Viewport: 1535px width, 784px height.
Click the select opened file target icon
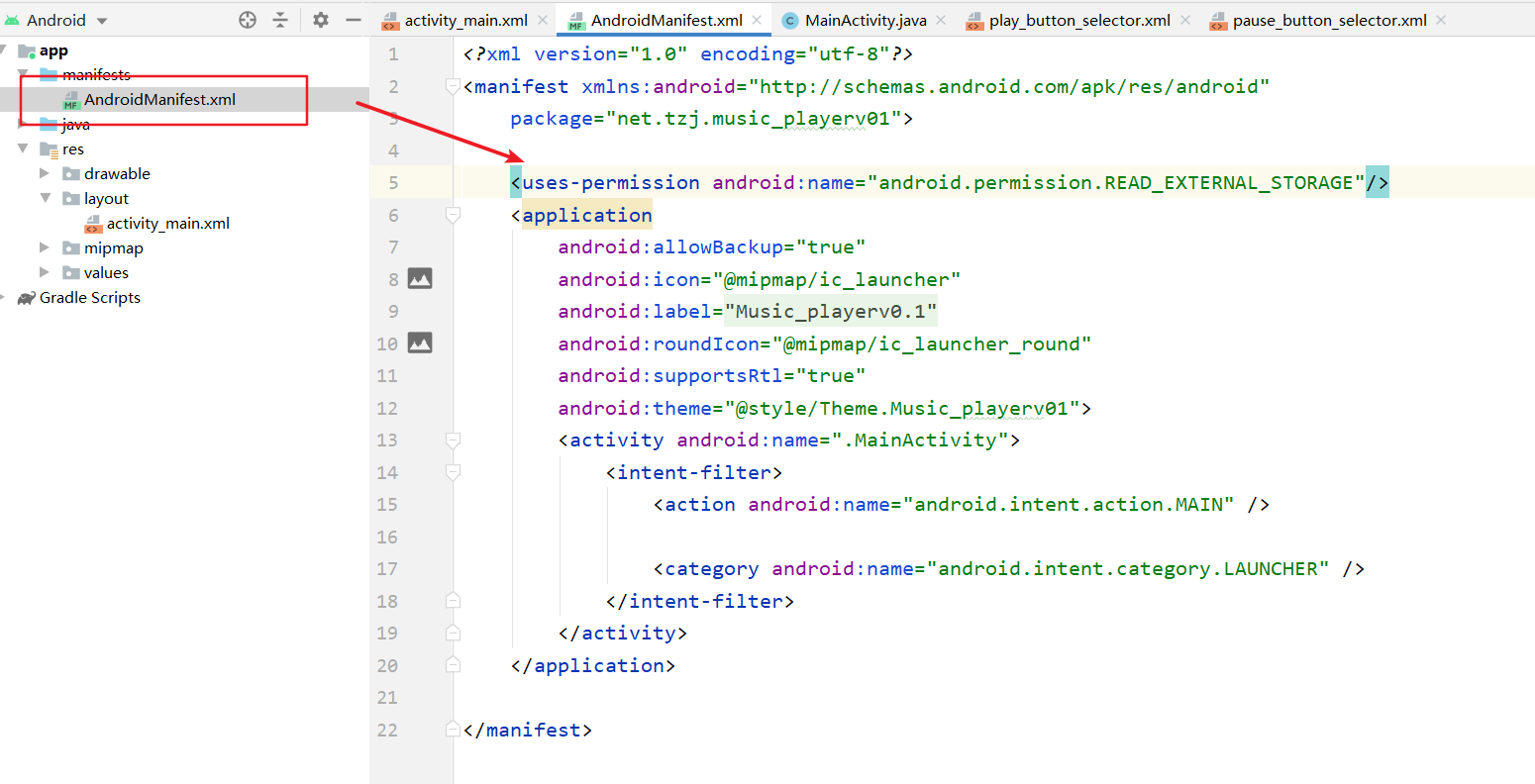[248, 20]
